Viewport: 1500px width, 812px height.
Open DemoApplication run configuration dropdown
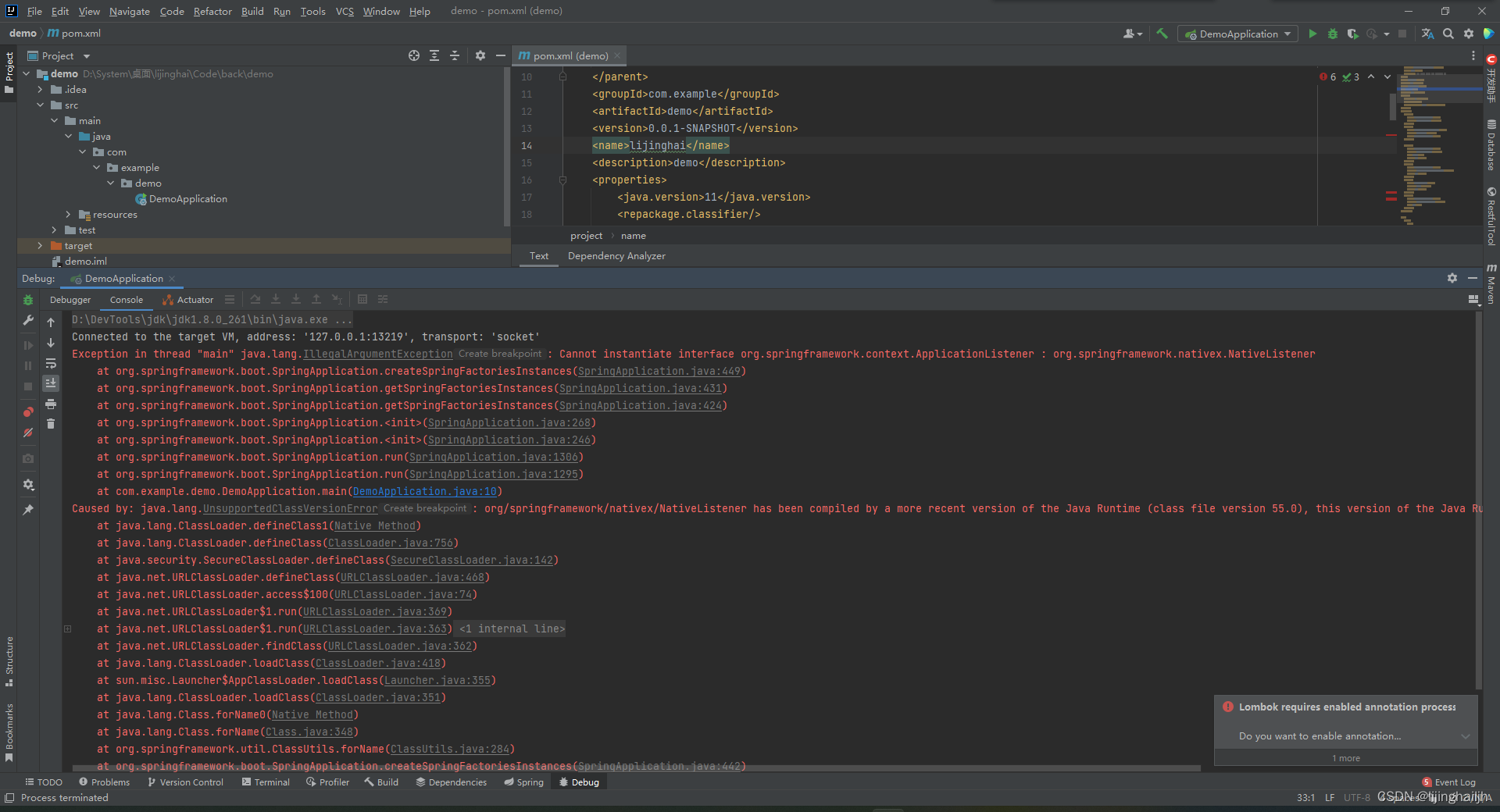tap(1238, 34)
